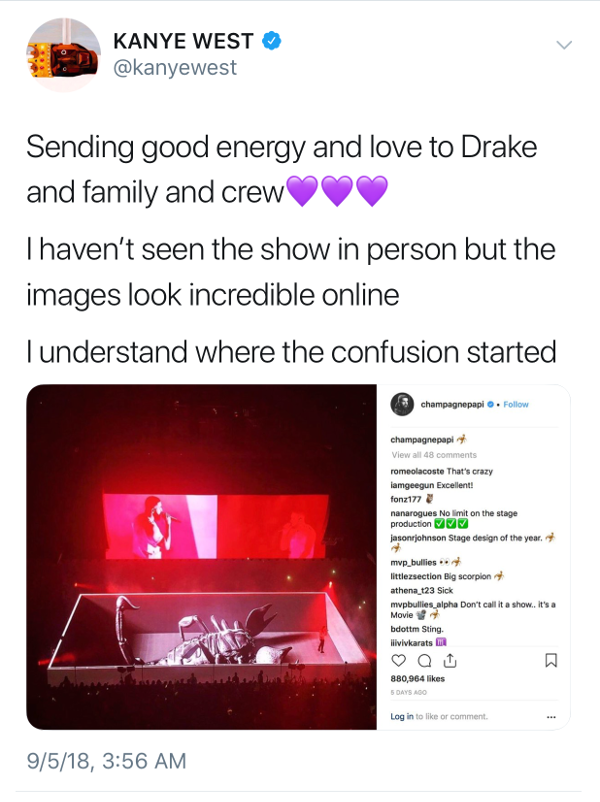600x802 pixels.
Task: Click the heart like icon on Instagram post
Action: pyautogui.click(x=398, y=661)
